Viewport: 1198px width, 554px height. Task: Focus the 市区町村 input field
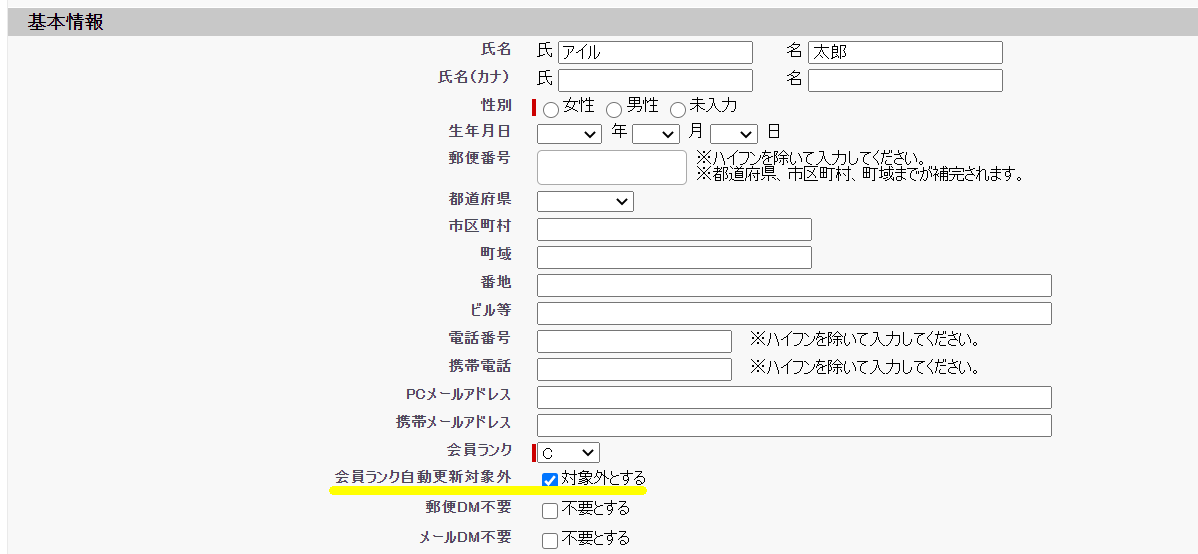[674, 230]
